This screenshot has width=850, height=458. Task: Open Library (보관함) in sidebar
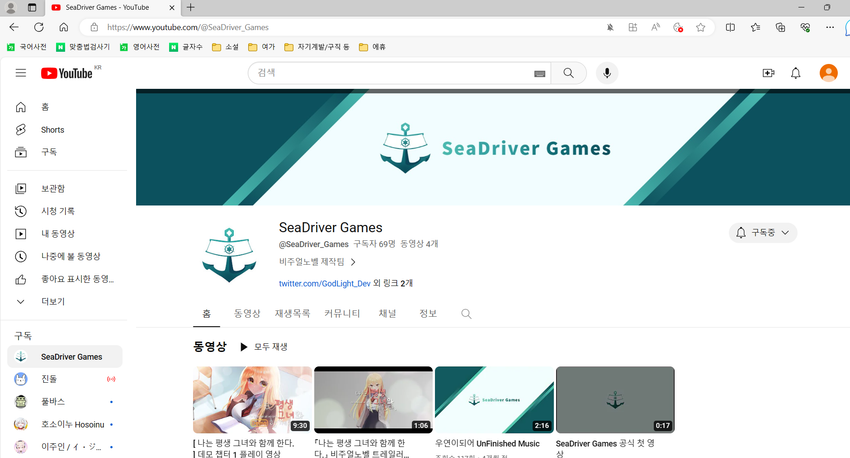click(67, 188)
